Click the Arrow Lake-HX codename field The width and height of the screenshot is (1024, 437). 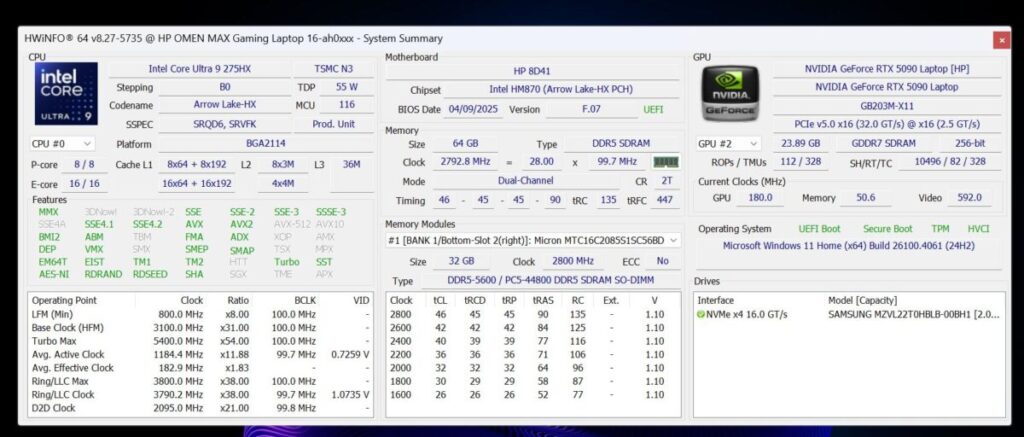[225, 105]
